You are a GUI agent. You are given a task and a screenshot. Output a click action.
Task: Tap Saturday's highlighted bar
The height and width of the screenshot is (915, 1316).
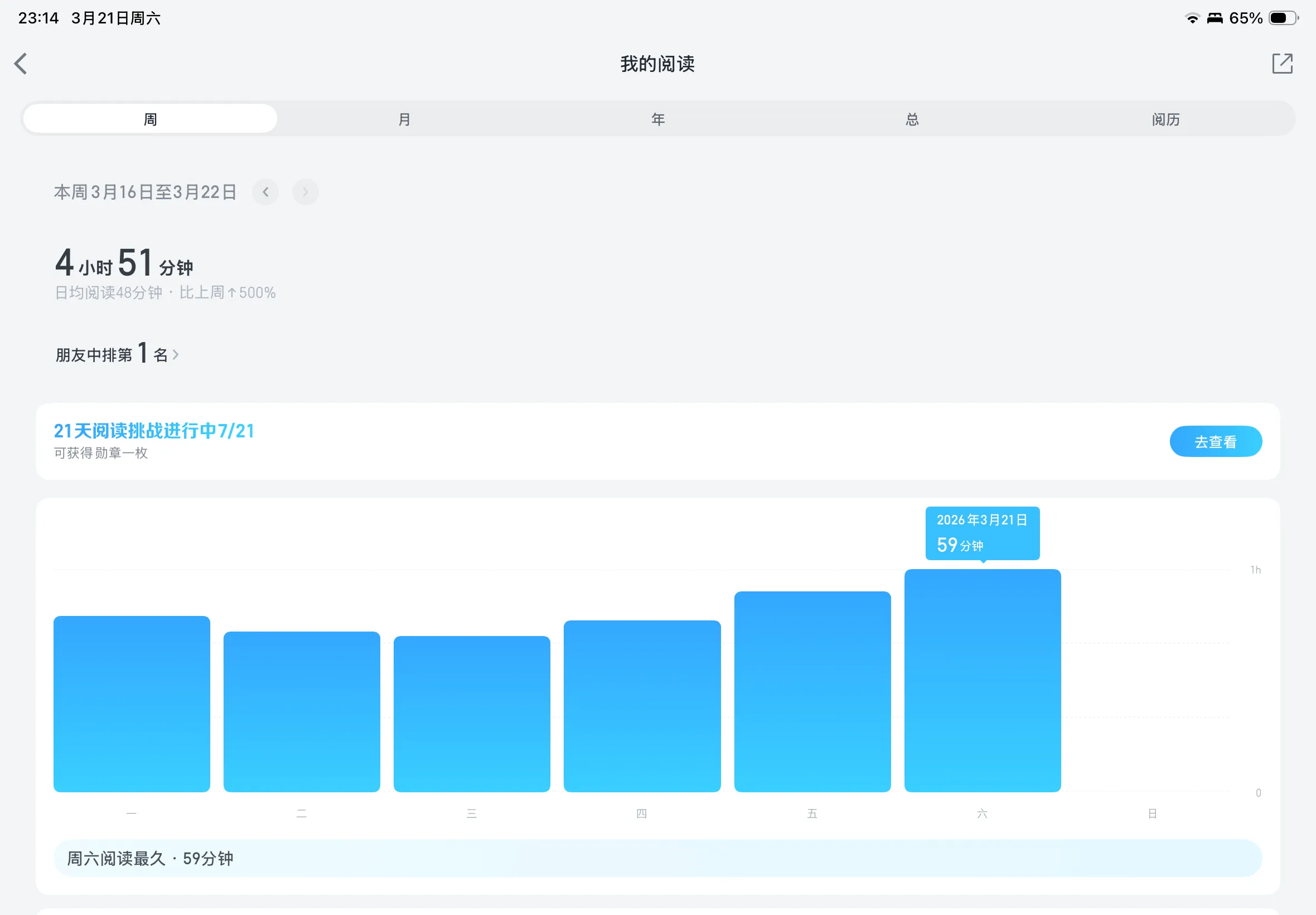(x=982, y=681)
